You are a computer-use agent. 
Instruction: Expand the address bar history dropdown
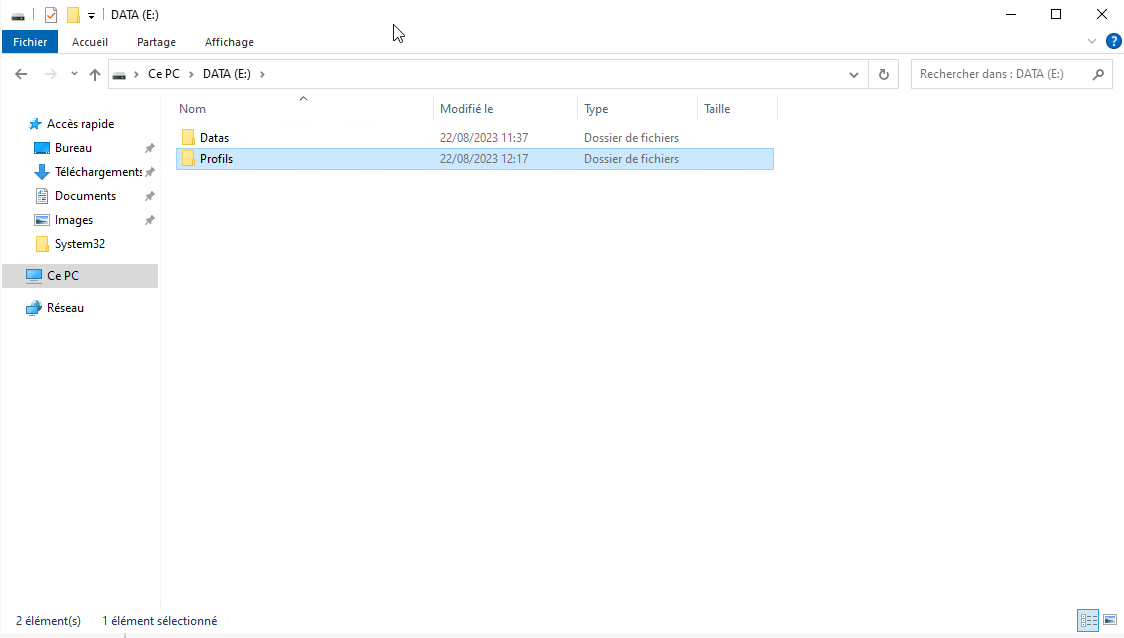click(854, 74)
